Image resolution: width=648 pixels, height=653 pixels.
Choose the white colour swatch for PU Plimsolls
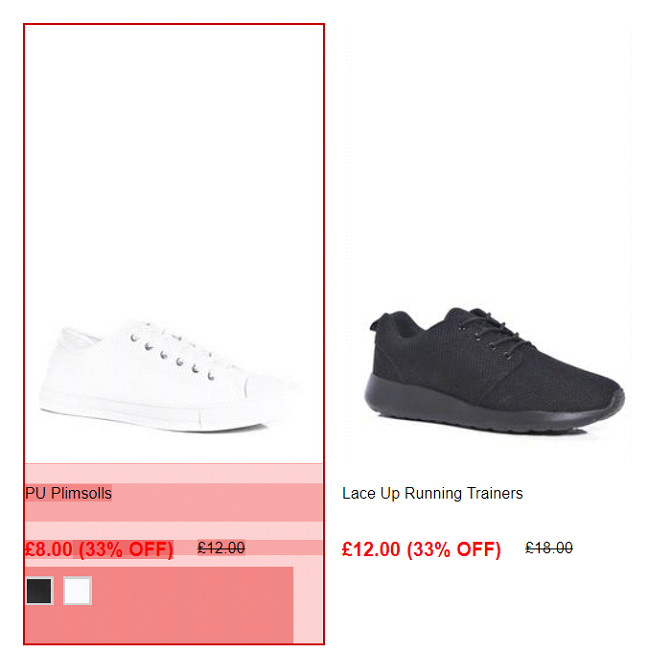click(x=77, y=590)
